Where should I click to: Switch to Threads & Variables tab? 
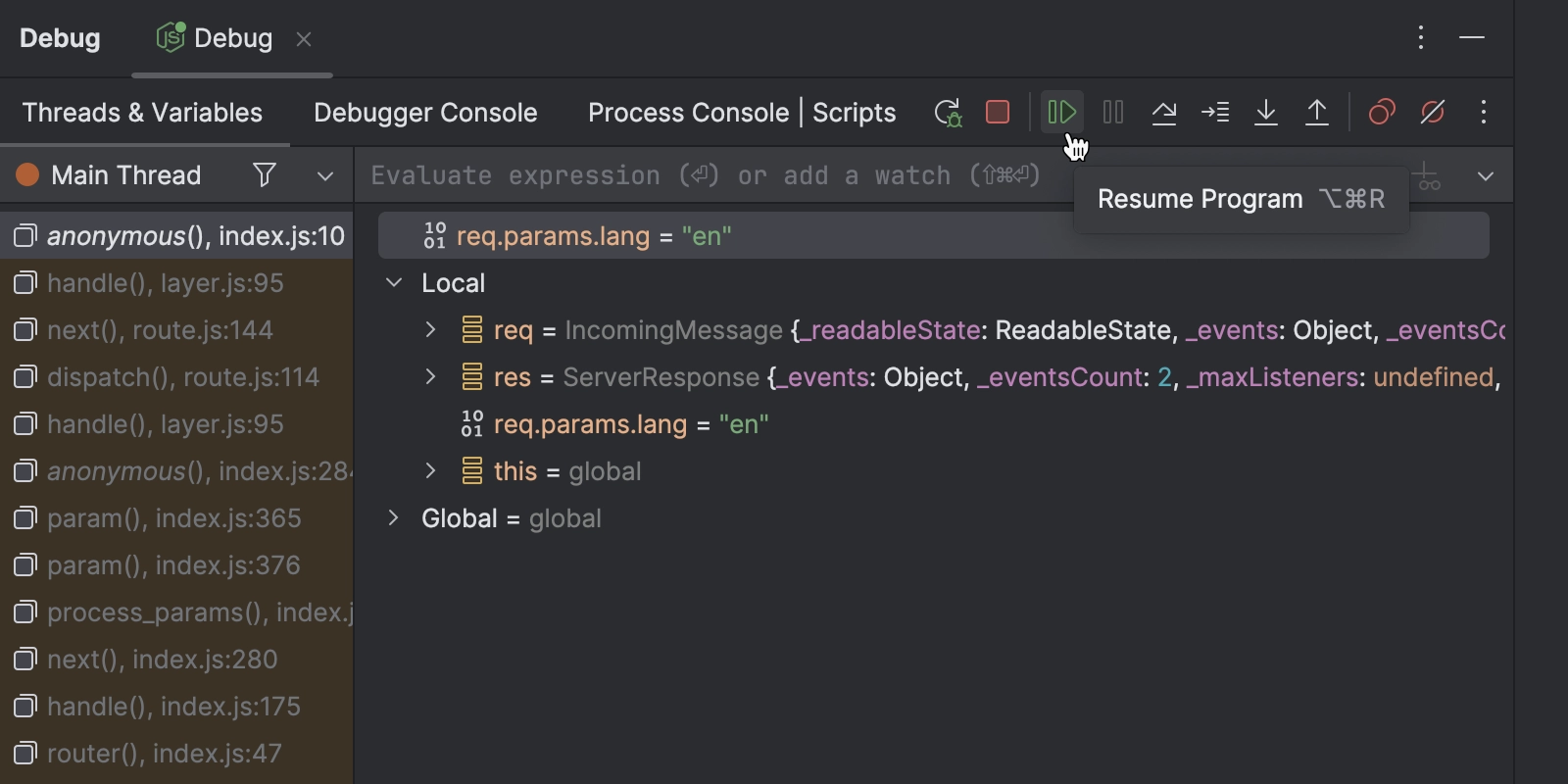143,113
